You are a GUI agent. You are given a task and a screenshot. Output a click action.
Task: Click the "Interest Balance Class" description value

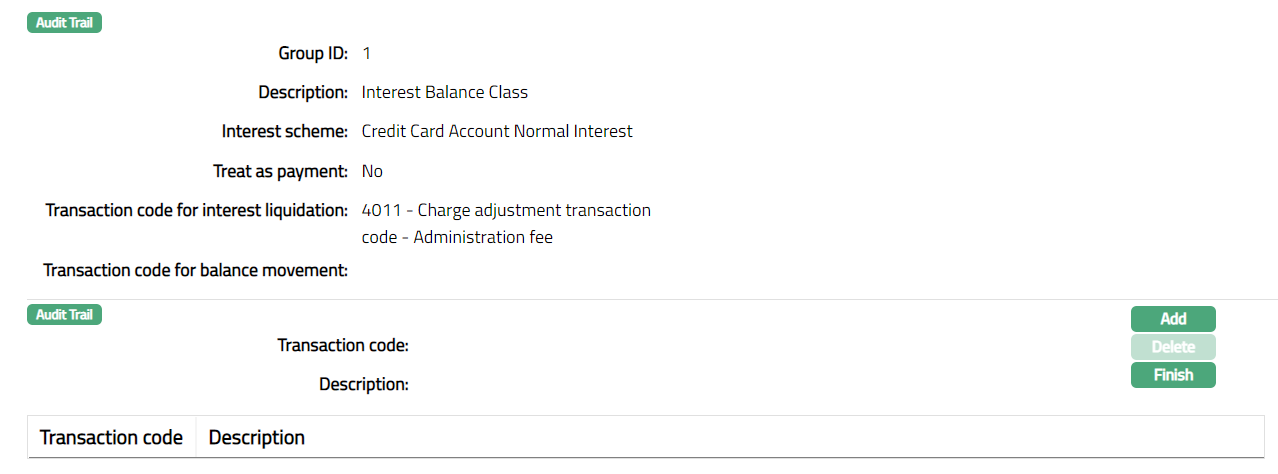[x=445, y=92]
